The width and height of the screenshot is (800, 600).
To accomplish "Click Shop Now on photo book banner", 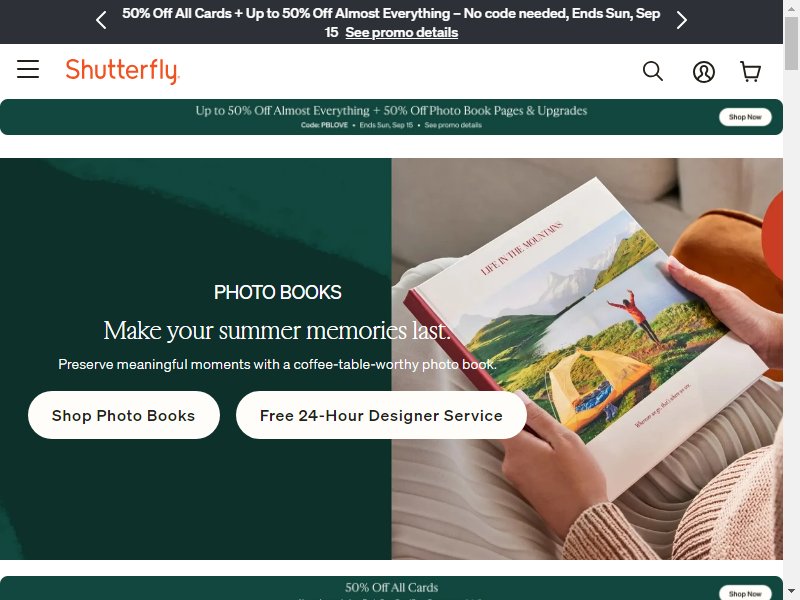I will pos(745,117).
